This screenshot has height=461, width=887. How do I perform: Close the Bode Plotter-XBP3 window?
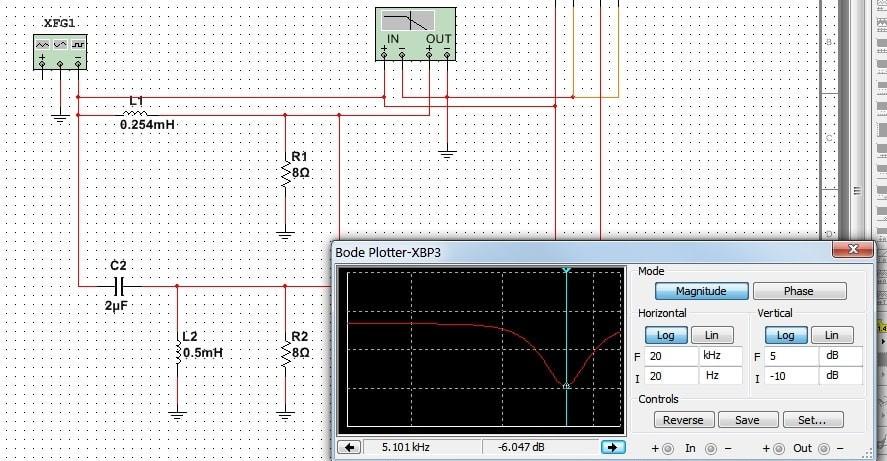click(x=853, y=249)
